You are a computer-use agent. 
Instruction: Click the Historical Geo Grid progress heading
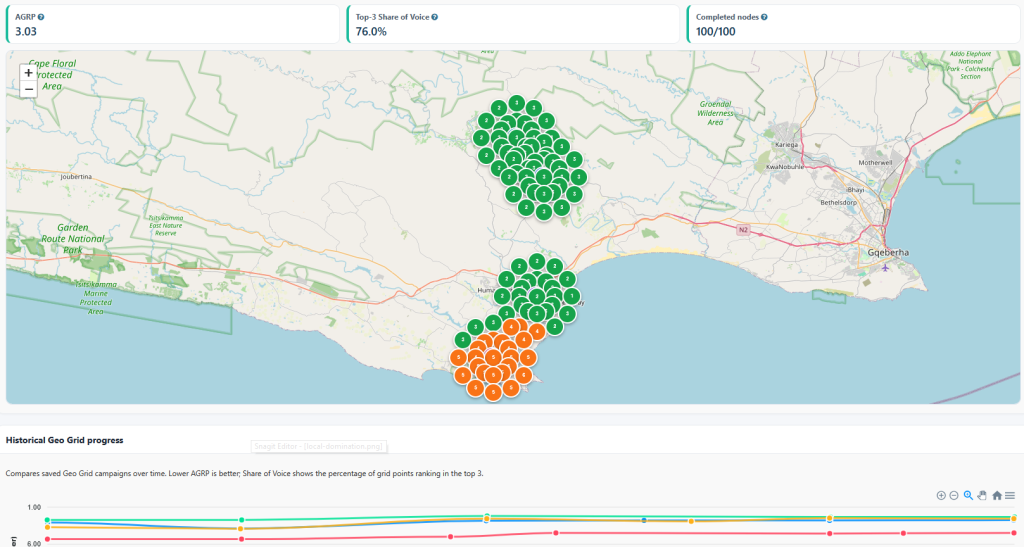(x=65, y=440)
